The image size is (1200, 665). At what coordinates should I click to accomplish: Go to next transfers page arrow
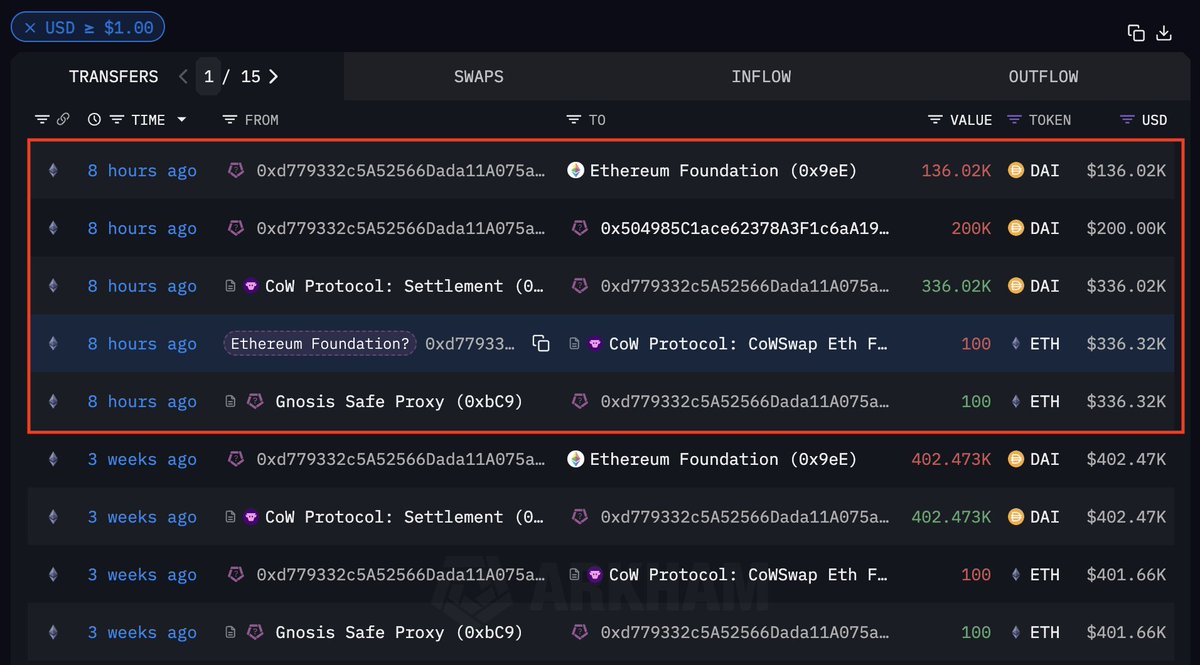tap(273, 77)
